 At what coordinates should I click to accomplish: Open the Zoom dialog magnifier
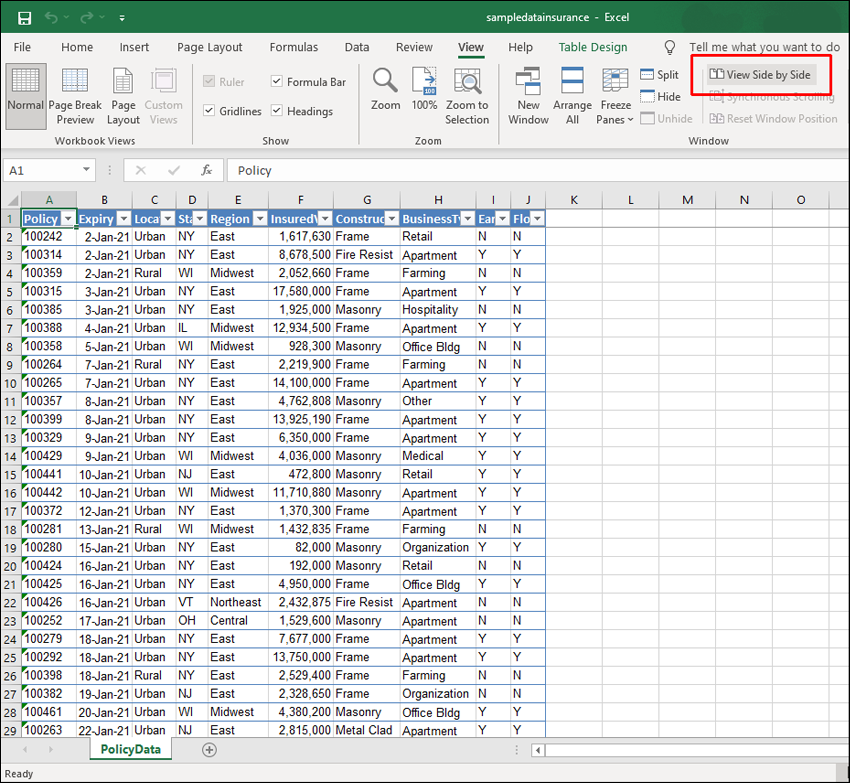[385, 90]
